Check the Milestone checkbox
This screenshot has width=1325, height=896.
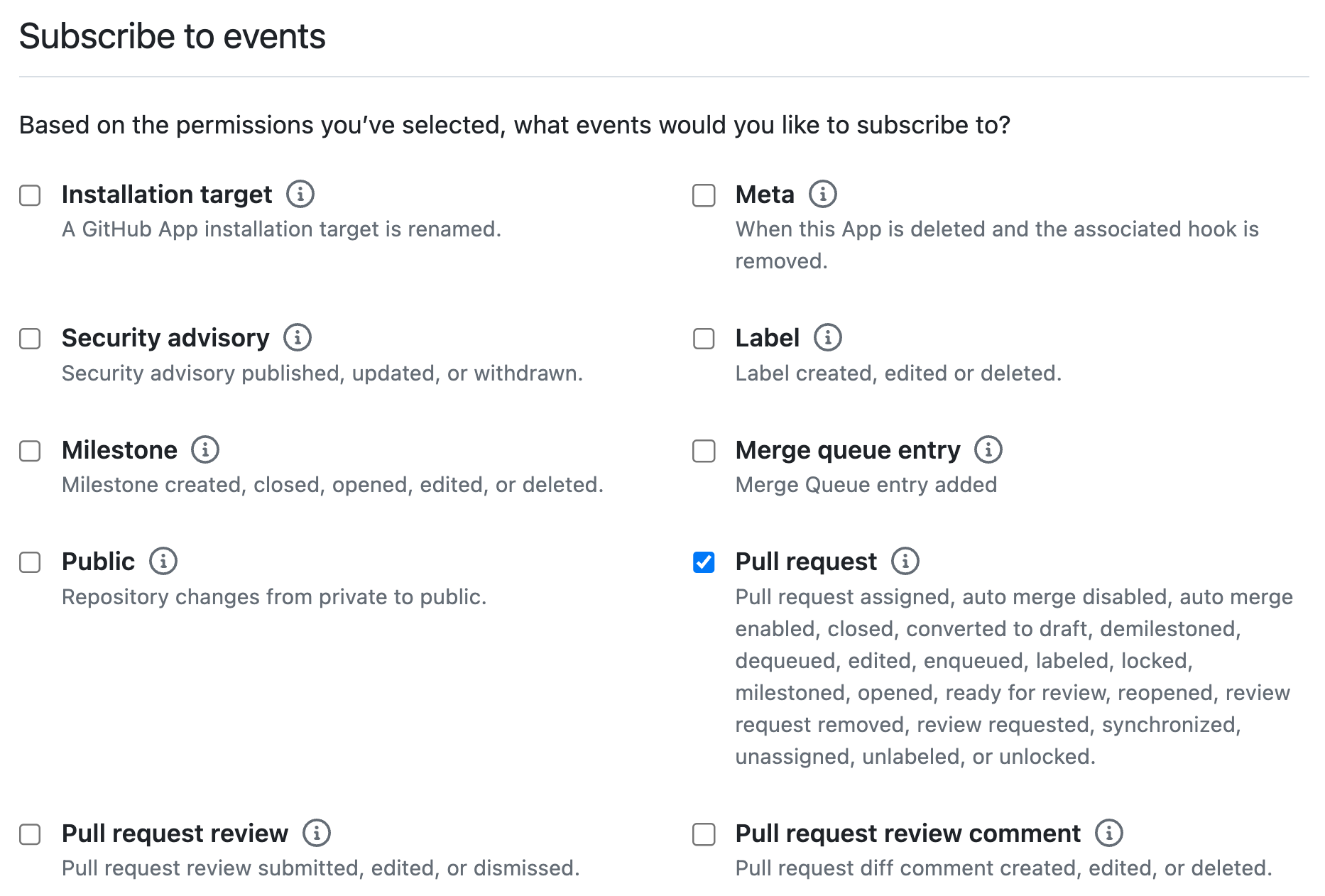[30, 451]
